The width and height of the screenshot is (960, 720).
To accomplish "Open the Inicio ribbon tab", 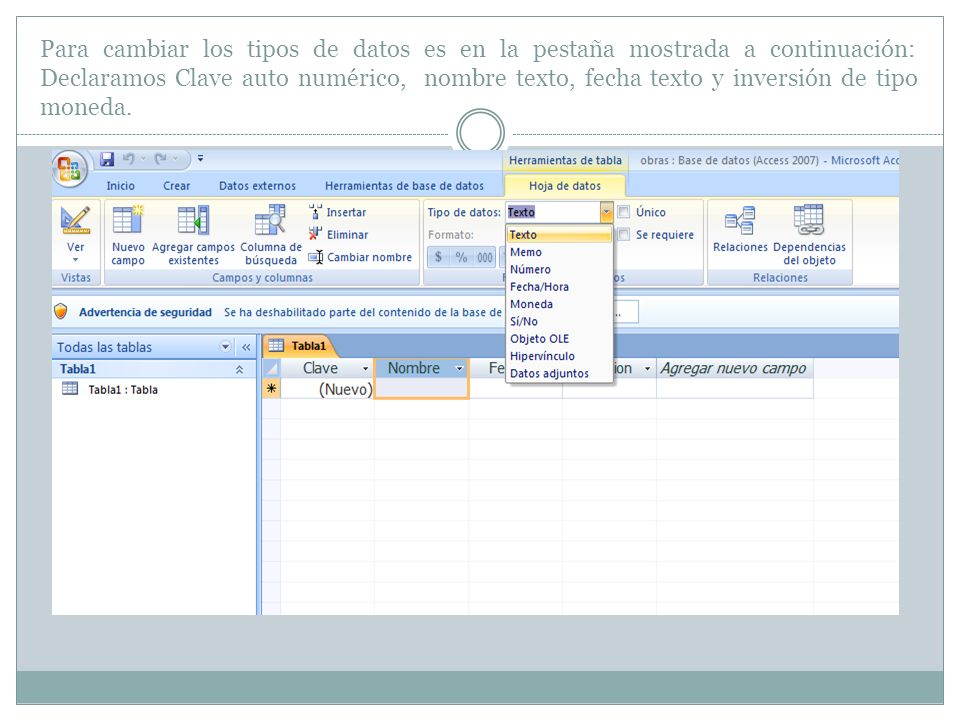I will pos(121,186).
